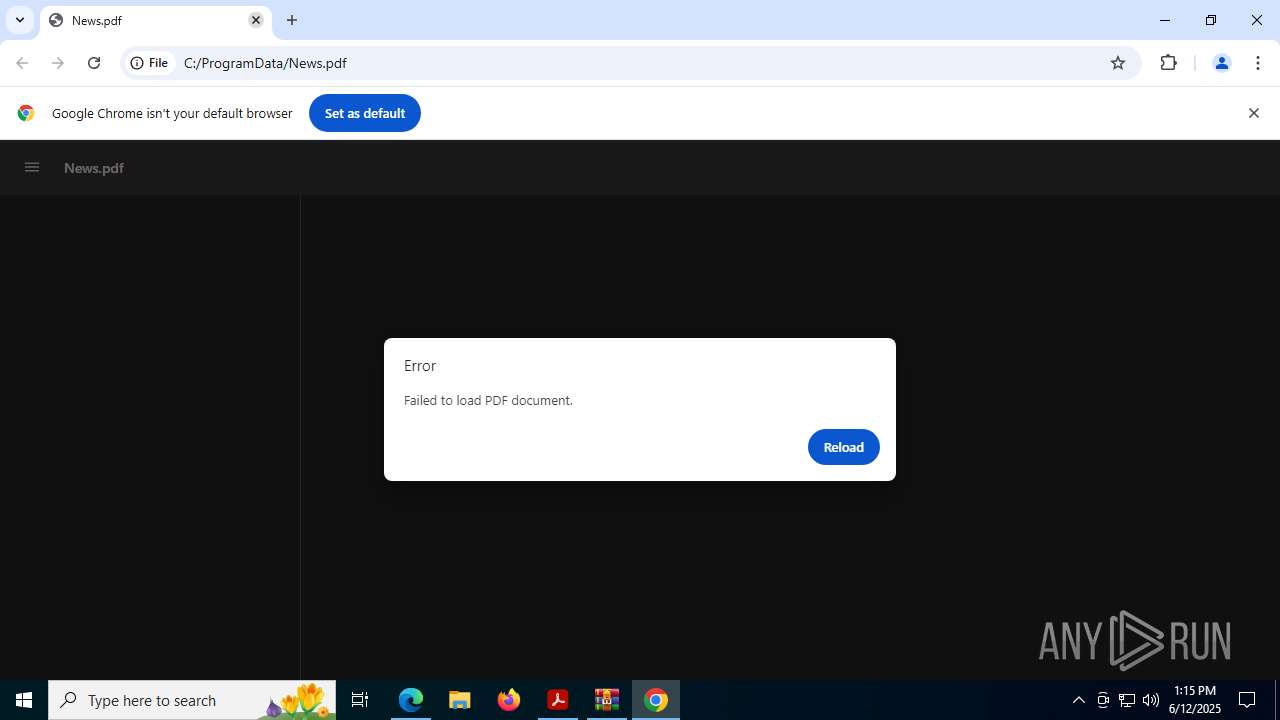Open Adobe Acrobat from the taskbar
Viewport: 1280px width, 720px height.
[x=558, y=700]
